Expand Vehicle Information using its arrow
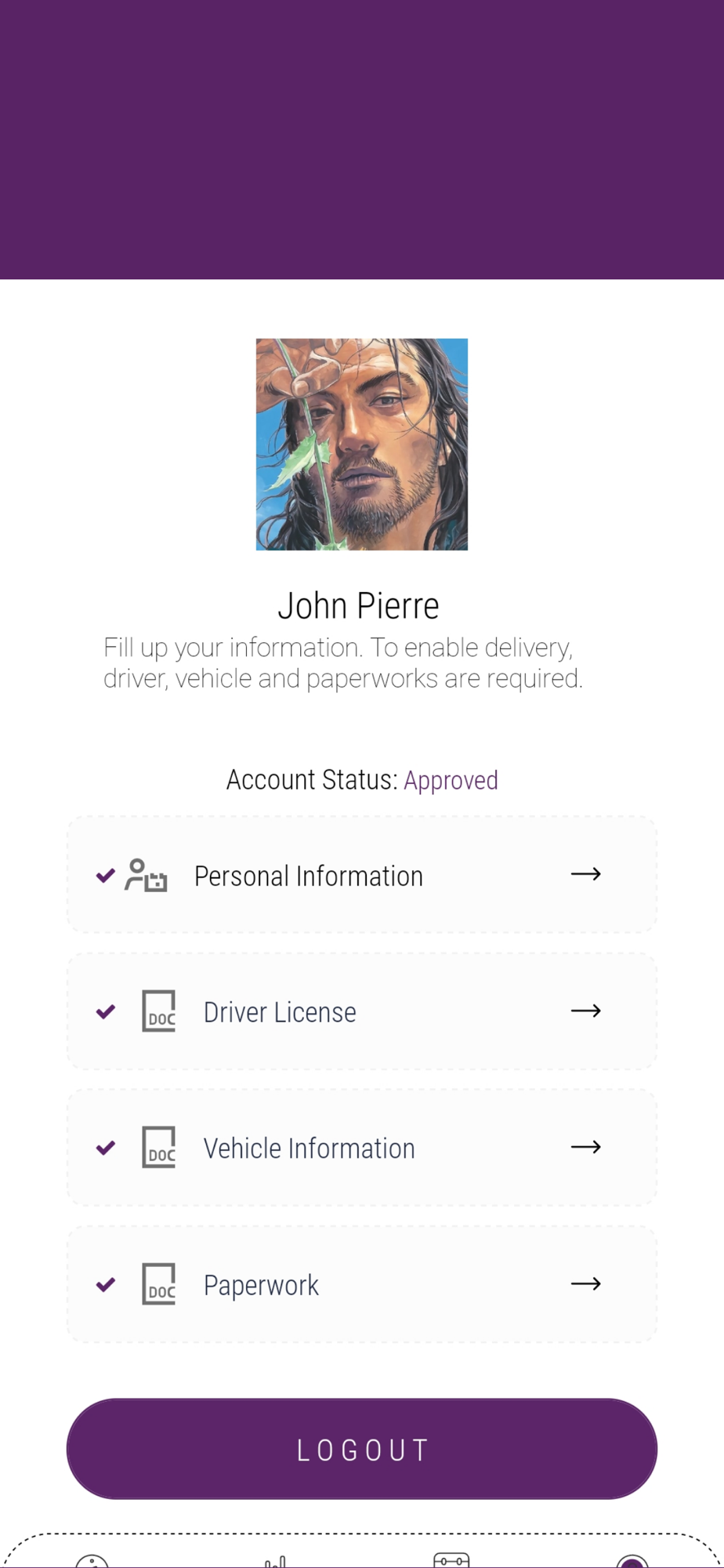The height and width of the screenshot is (1568, 724). point(586,1147)
